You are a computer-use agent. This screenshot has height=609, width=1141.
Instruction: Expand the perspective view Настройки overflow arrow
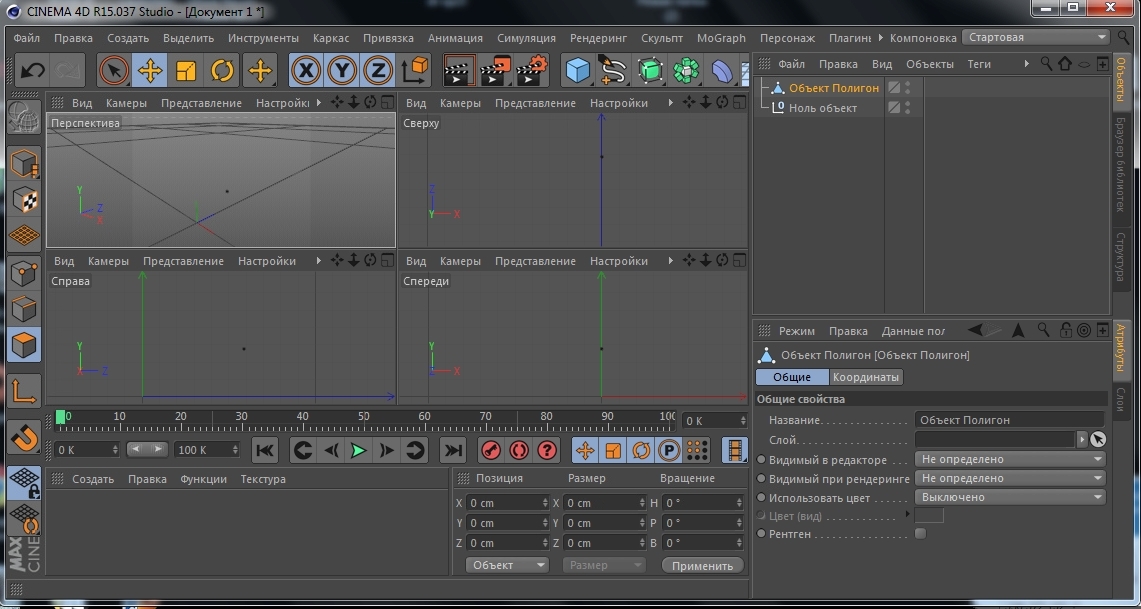click(319, 103)
